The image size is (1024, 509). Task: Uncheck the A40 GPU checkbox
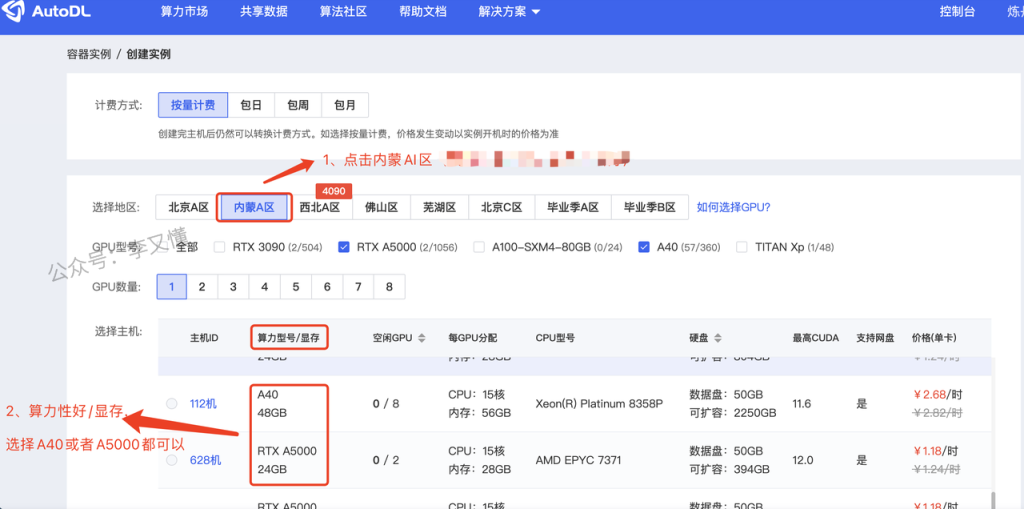tap(644, 247)
